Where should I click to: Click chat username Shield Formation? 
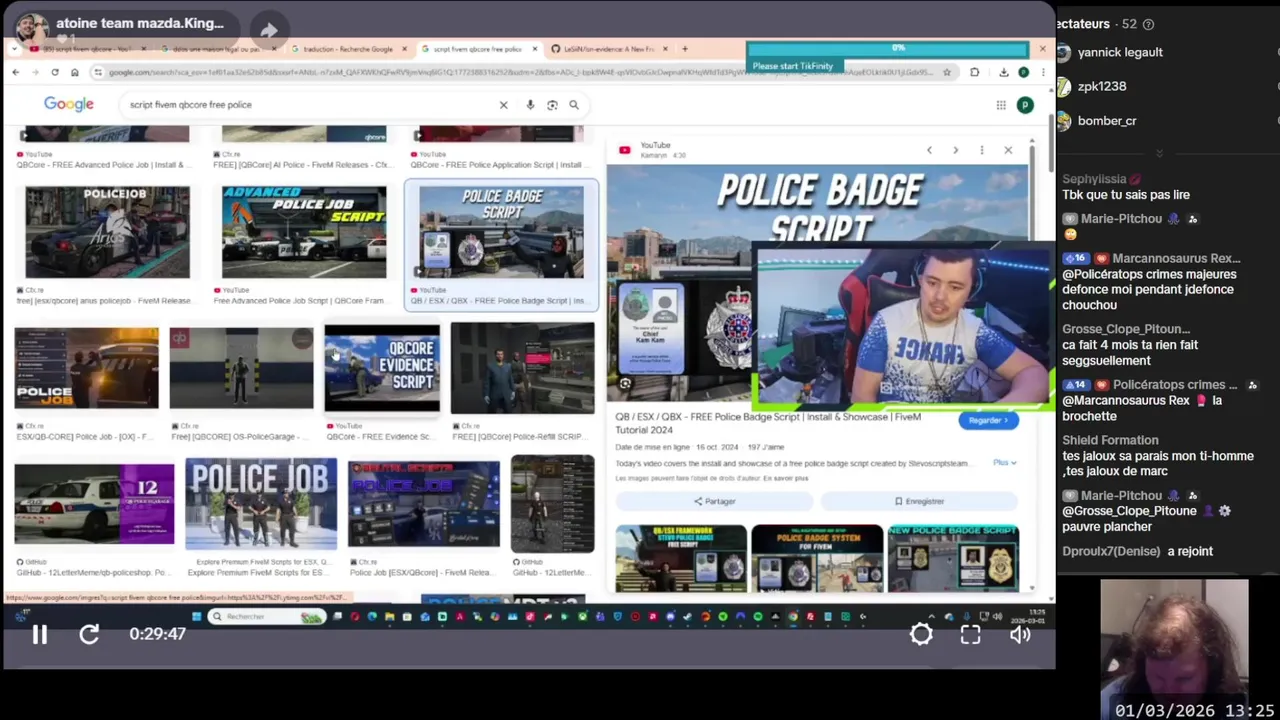[x=1110, y=440]
